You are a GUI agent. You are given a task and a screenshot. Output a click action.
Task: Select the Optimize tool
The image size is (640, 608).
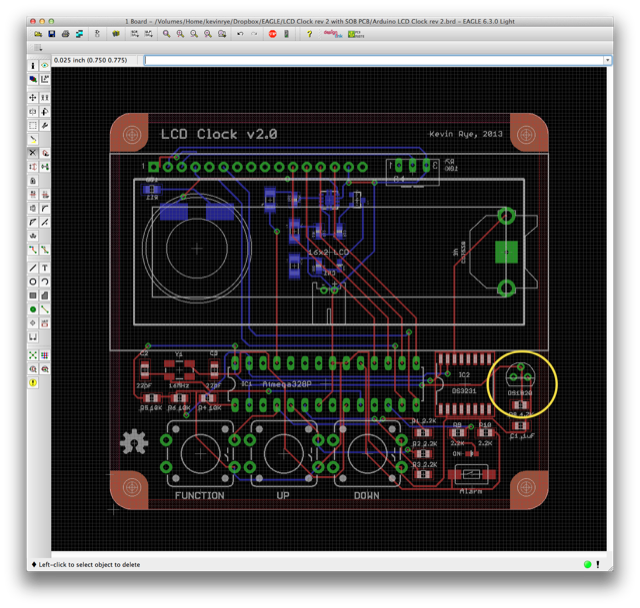point(44,222)
